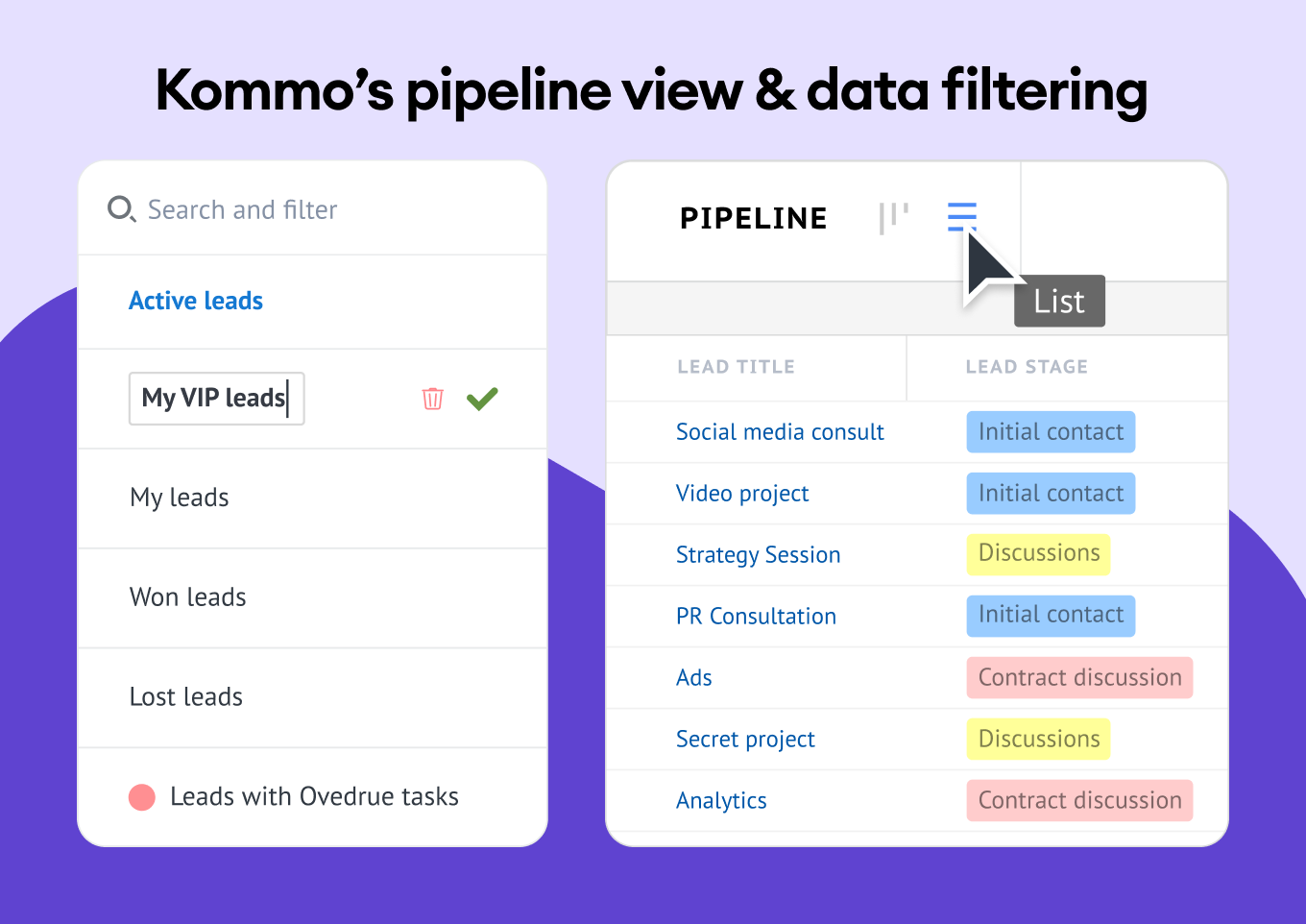Choose the My leads filter

[180, 498]
